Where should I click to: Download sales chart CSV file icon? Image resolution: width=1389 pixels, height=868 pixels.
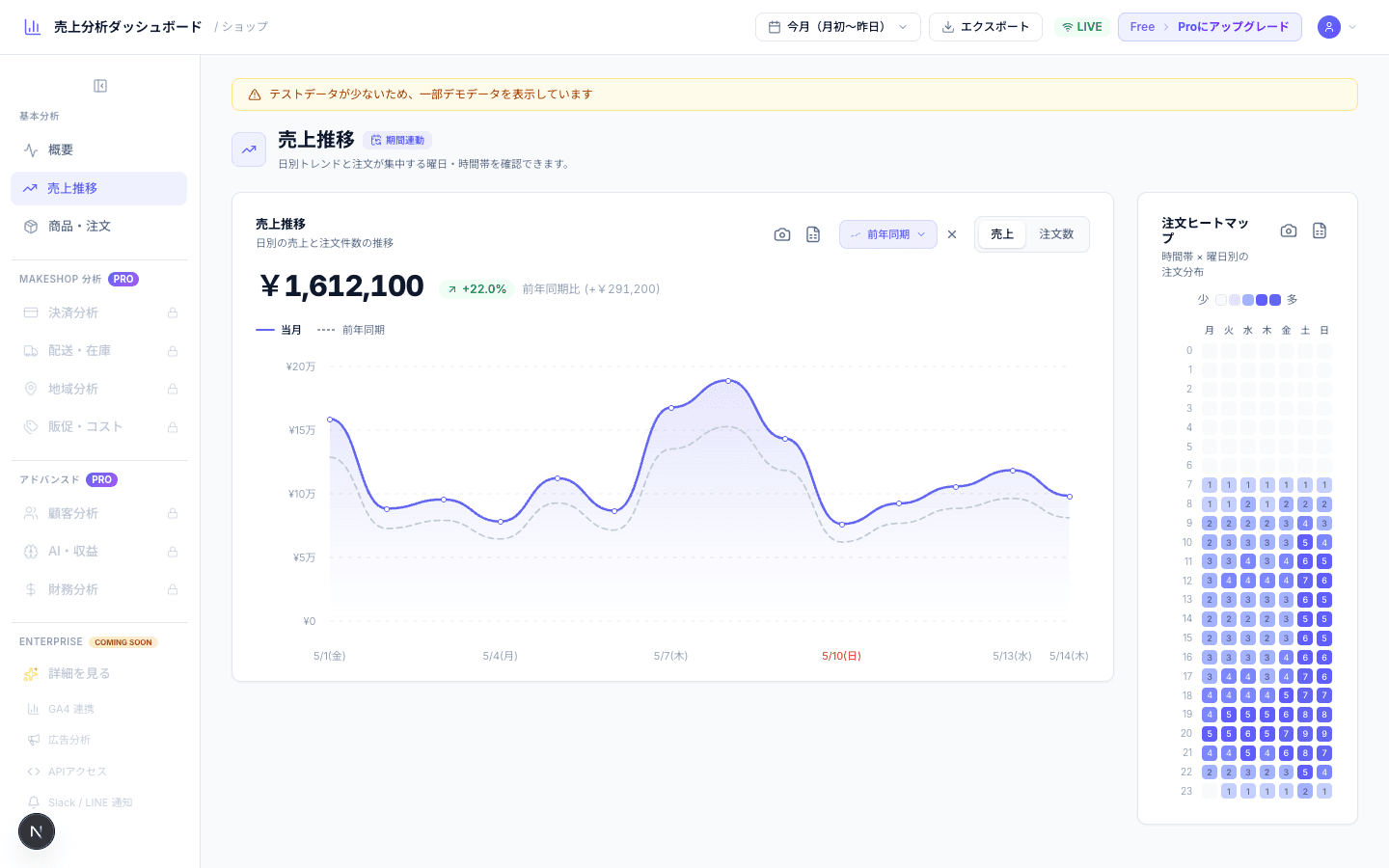[x=813, y=234]
